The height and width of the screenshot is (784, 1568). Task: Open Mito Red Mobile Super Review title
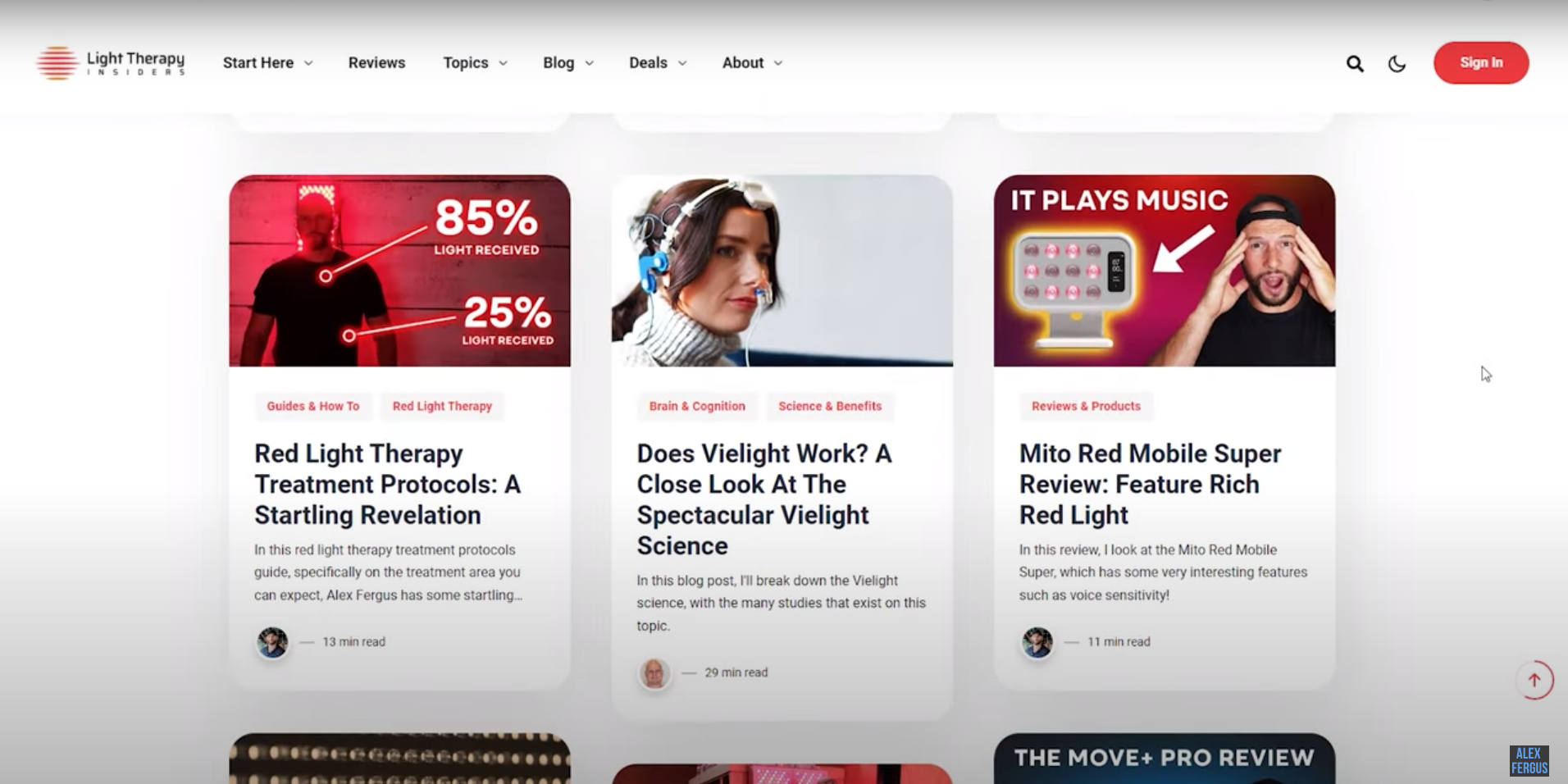click(x=1150, y=484)
